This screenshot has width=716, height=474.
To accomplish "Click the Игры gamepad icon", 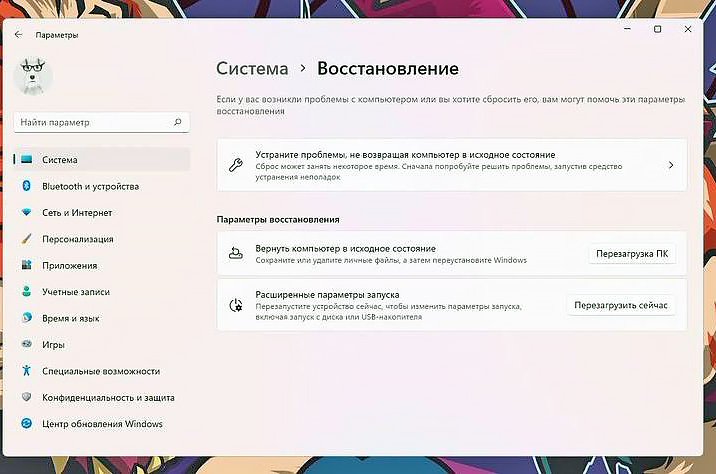I will tap(26, 344).
